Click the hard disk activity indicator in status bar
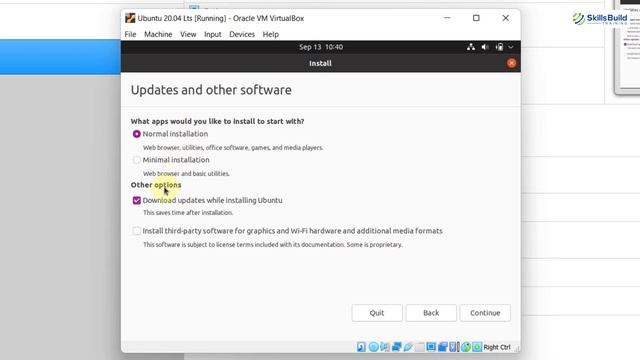Screen dimensions: 640x360 coord(361,347)
